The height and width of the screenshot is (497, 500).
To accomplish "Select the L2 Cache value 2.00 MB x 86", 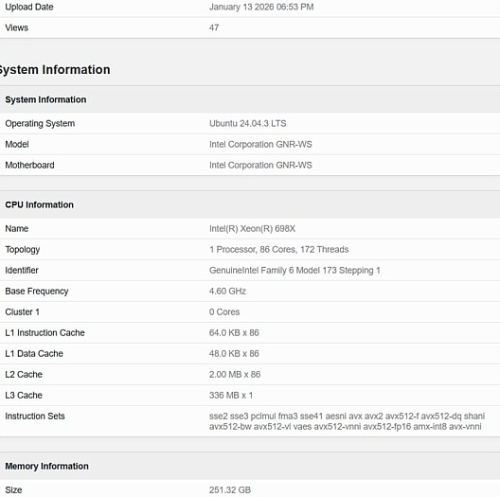I will 235,374.
